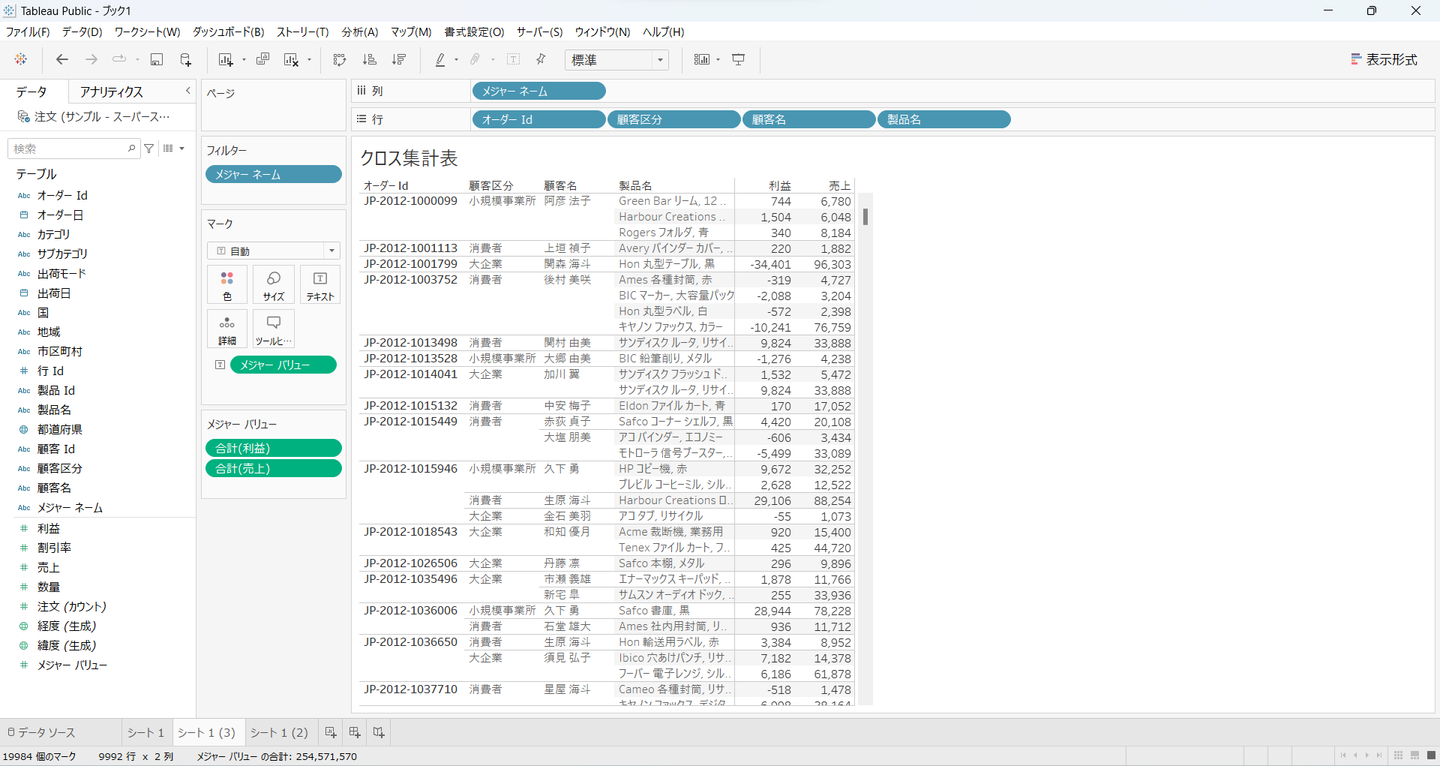Click the new dashboard icon at bottom

[x=354, y=732]
